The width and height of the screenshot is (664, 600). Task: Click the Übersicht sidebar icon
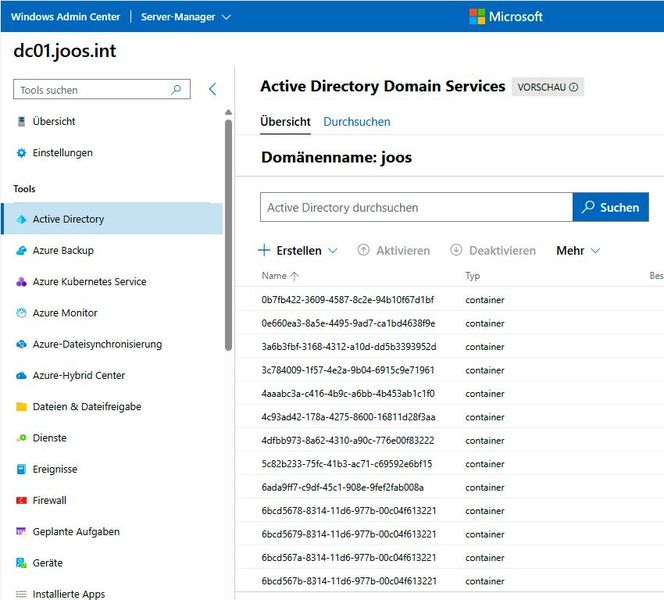pyautogui.click(x=21, y=122)
